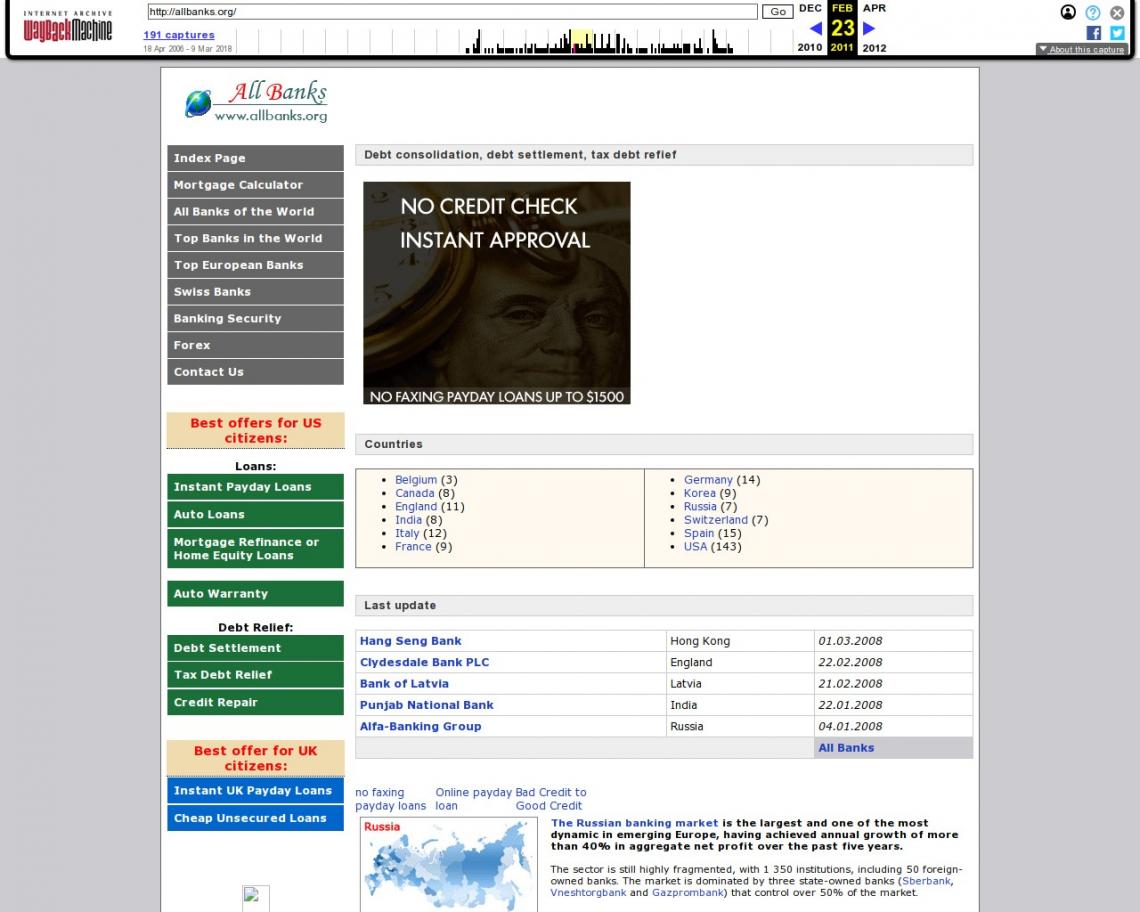Jump to DEC 2010 capture
The width and height of the screenshot is (1140, 912).
[x=810, y=28]
